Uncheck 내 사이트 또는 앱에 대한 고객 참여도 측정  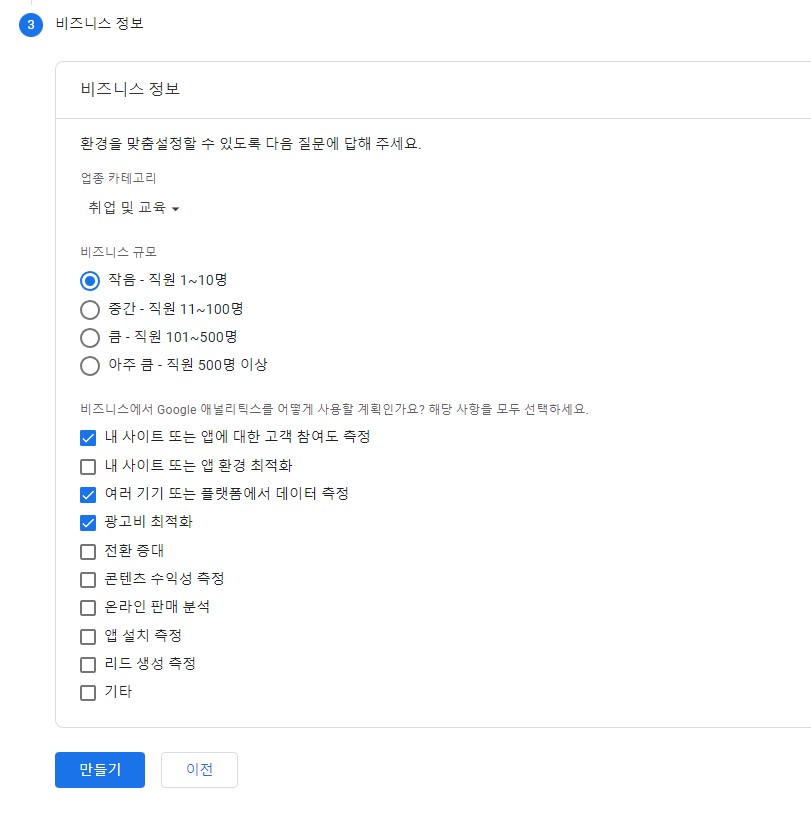pyautogui.click(x=88, y=437)
